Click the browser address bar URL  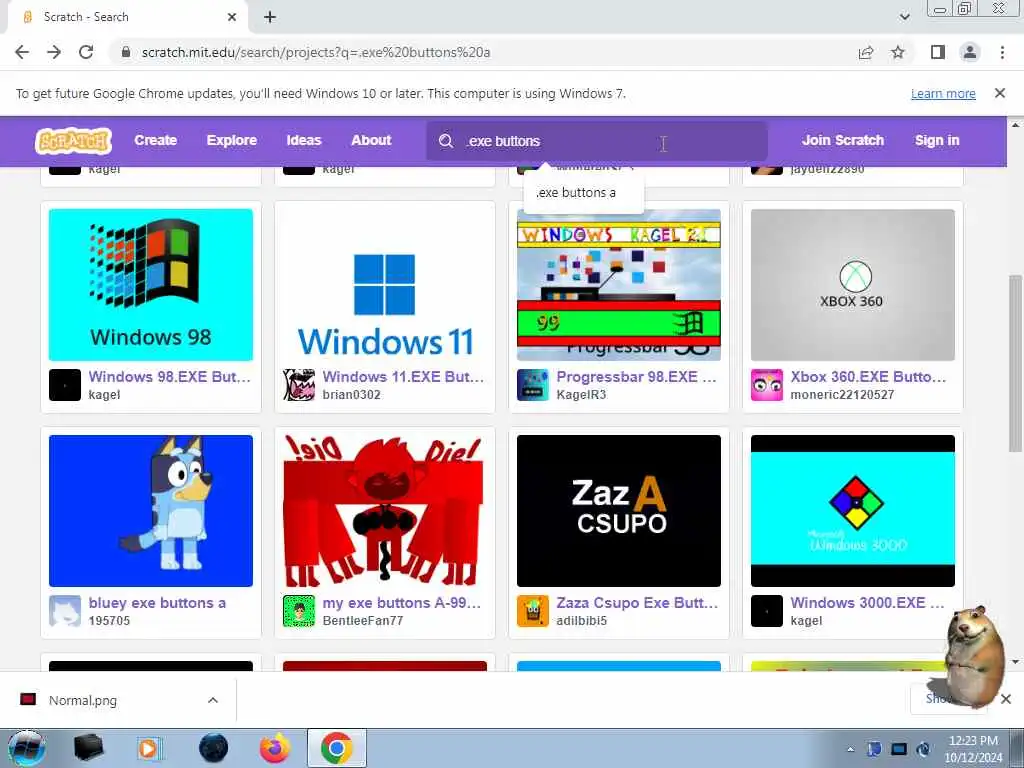coord(316,52)
